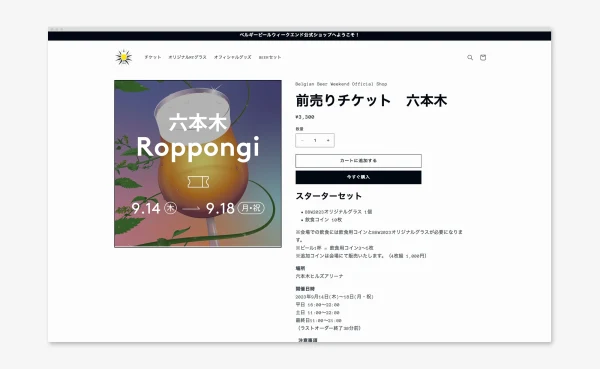600x369 pixels.
Task: Select the ¥3,500 price text
Action: [x=305, y=117]
